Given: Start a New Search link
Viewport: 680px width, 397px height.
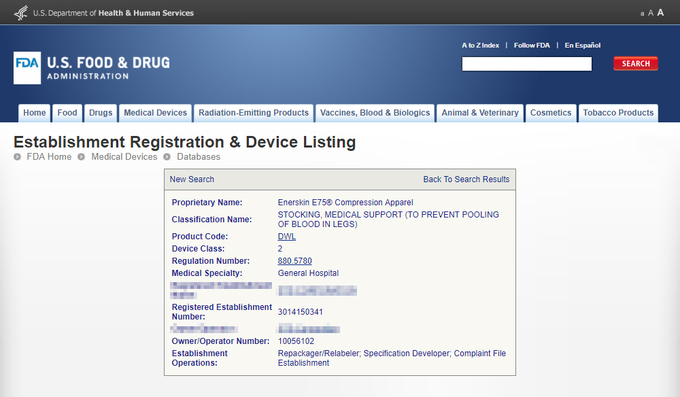Looking at the screenshot, I should [192, 179].
